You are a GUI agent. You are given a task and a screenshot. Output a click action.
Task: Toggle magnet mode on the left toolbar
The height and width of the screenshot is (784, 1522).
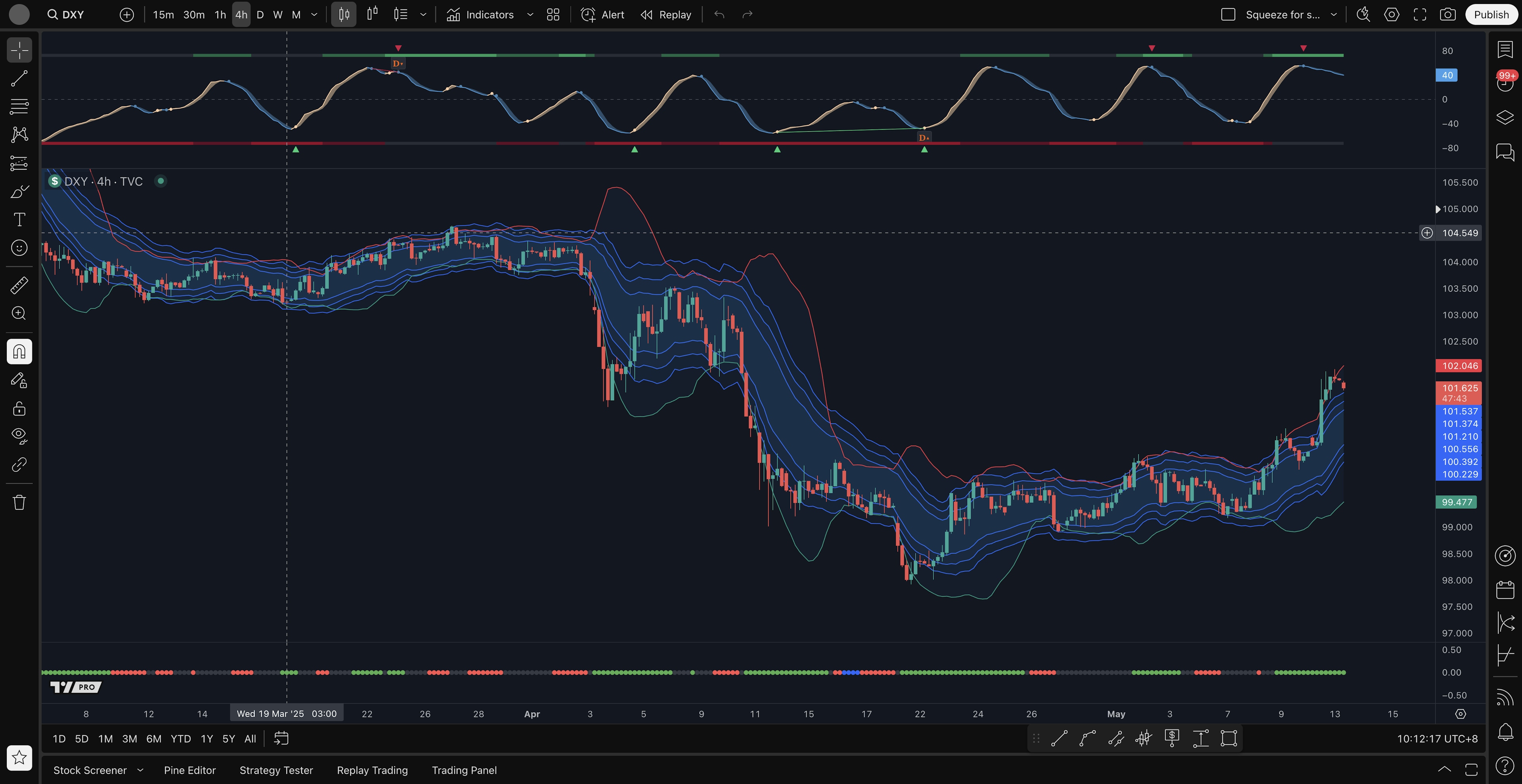coord(19,352)
